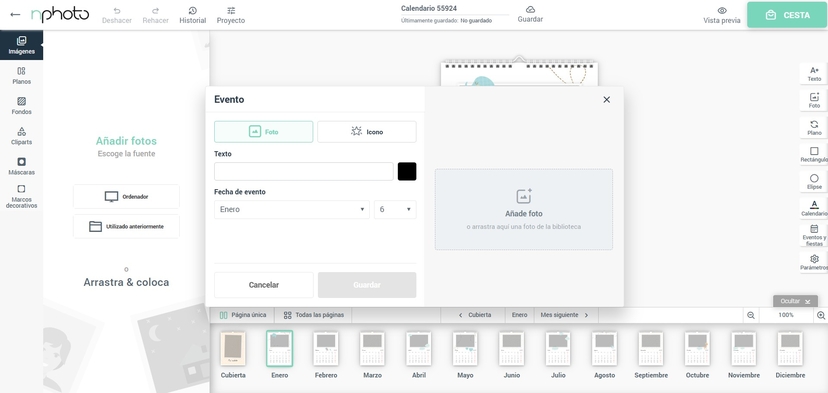Click the Enero label in page navigation
Image resolution: width=828 pixels, height=393 pixels.
click(520, 315)
